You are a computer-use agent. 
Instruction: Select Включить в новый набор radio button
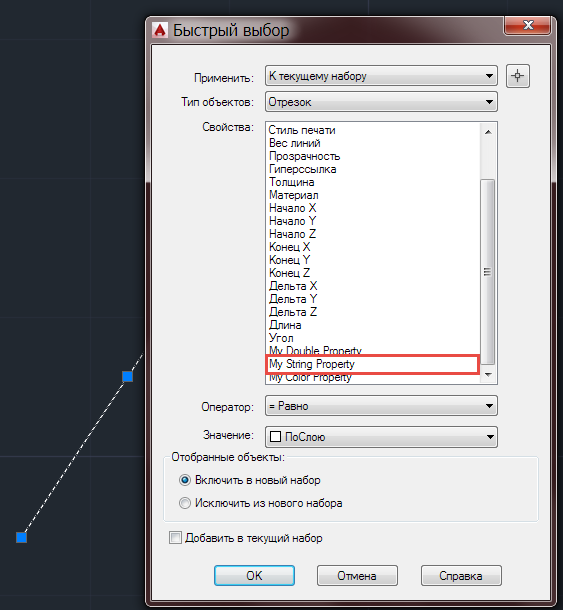[x=185, y=480]
